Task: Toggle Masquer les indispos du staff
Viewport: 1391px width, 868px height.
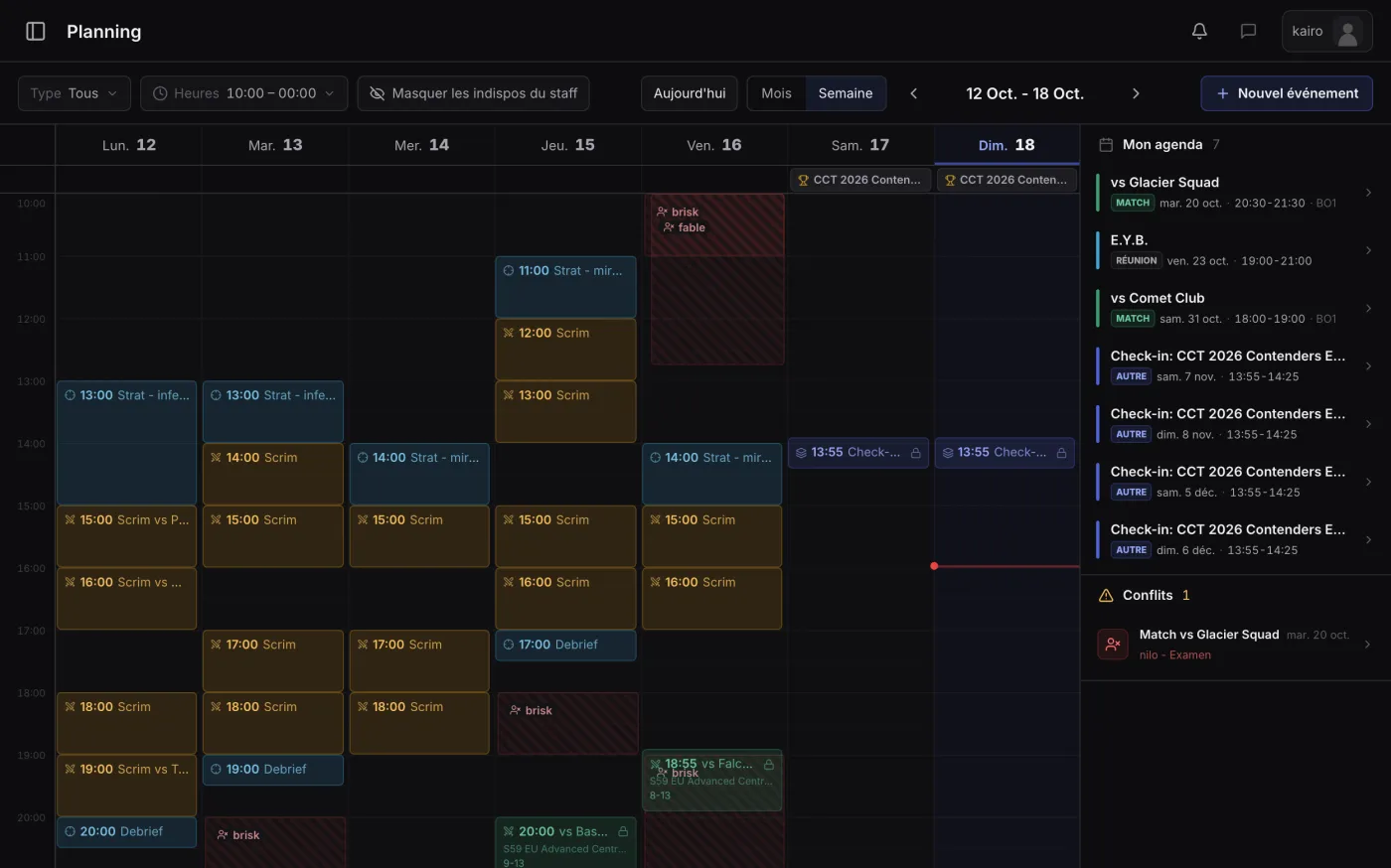Action: 473,93
